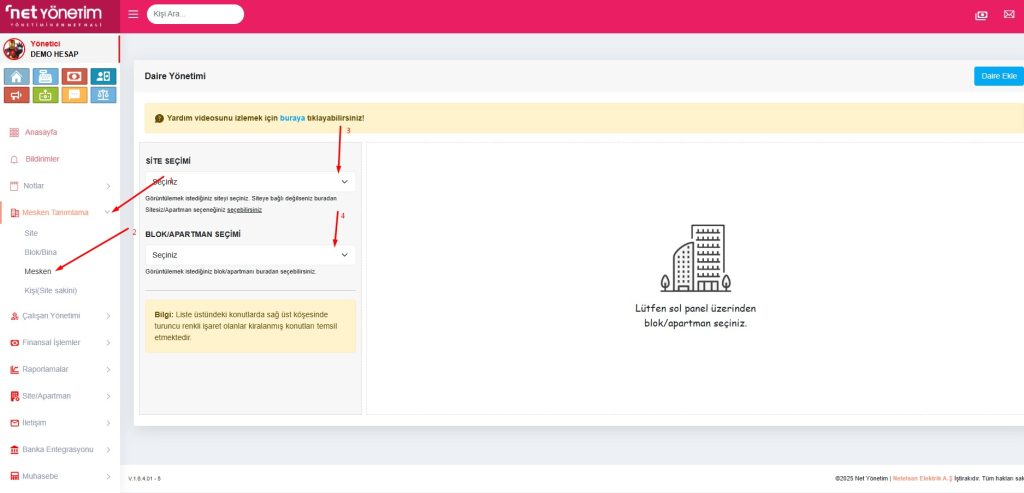Click the Kişi Ara search field
Viewport: 1024px width, 493px height.
[x=195, y=14]
